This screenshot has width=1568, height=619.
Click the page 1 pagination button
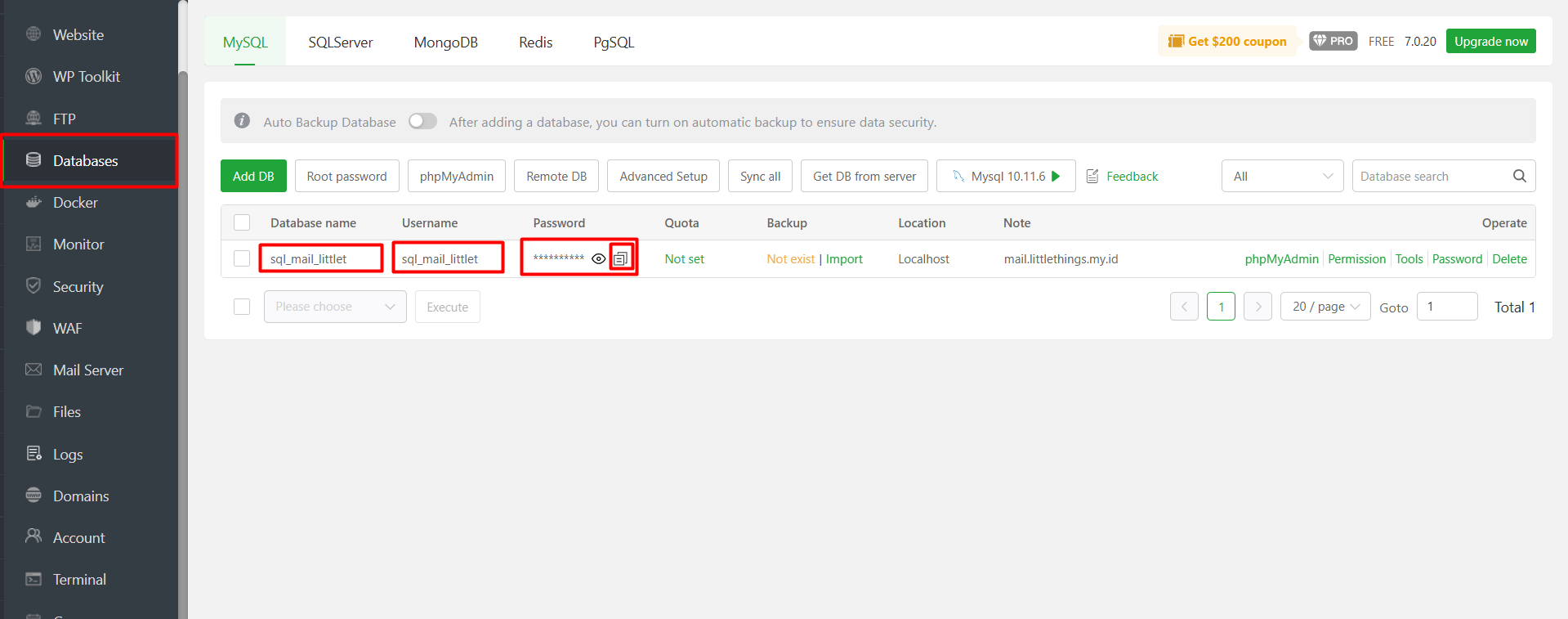(1221, 307)
